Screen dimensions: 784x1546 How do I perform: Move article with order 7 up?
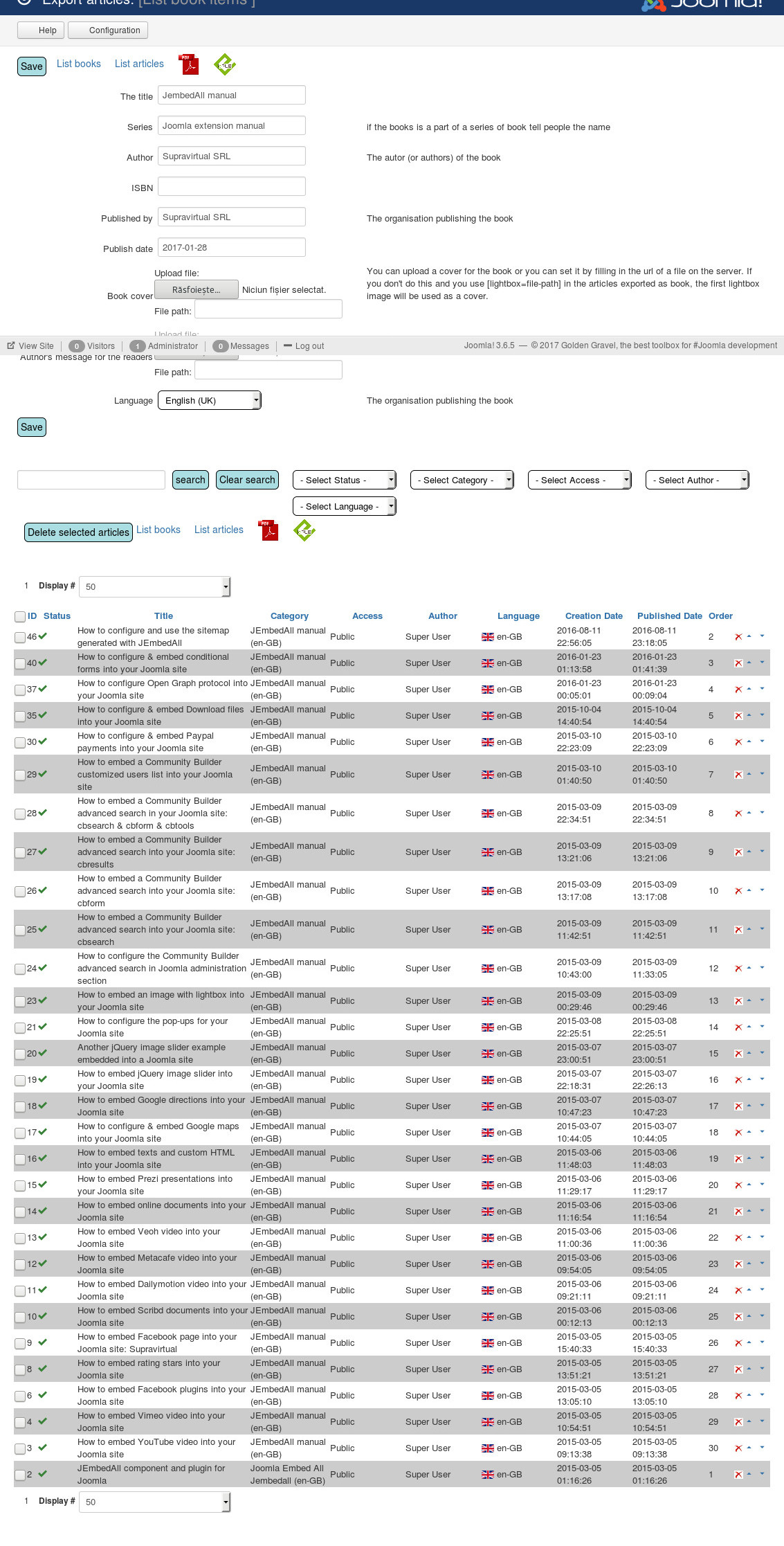(749, 774)
